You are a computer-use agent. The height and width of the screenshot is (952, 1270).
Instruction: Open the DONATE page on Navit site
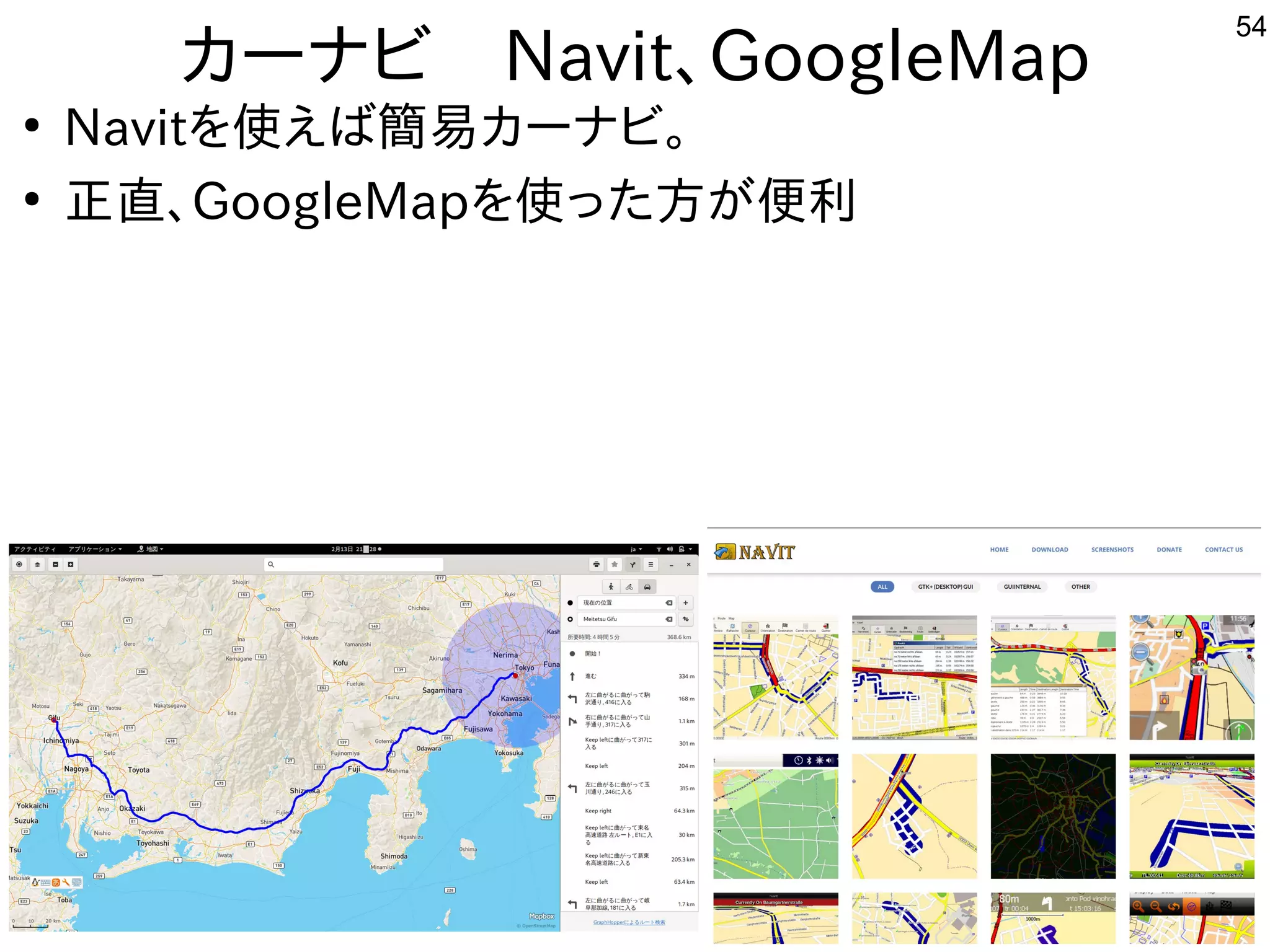pyautogui.click(x=1169, y=550)
